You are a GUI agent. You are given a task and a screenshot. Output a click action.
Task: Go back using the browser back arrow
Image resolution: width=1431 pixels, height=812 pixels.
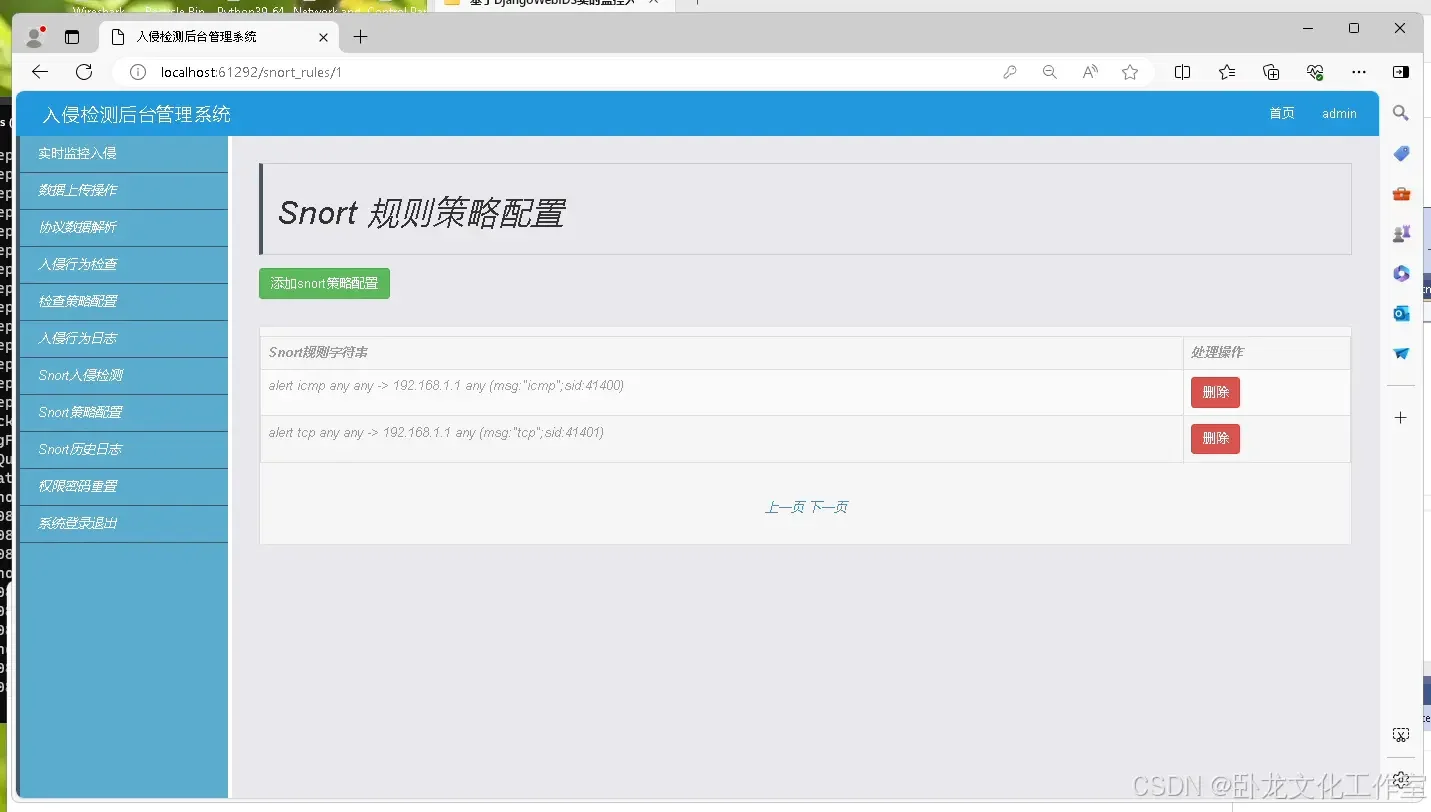tap(39, 72)
